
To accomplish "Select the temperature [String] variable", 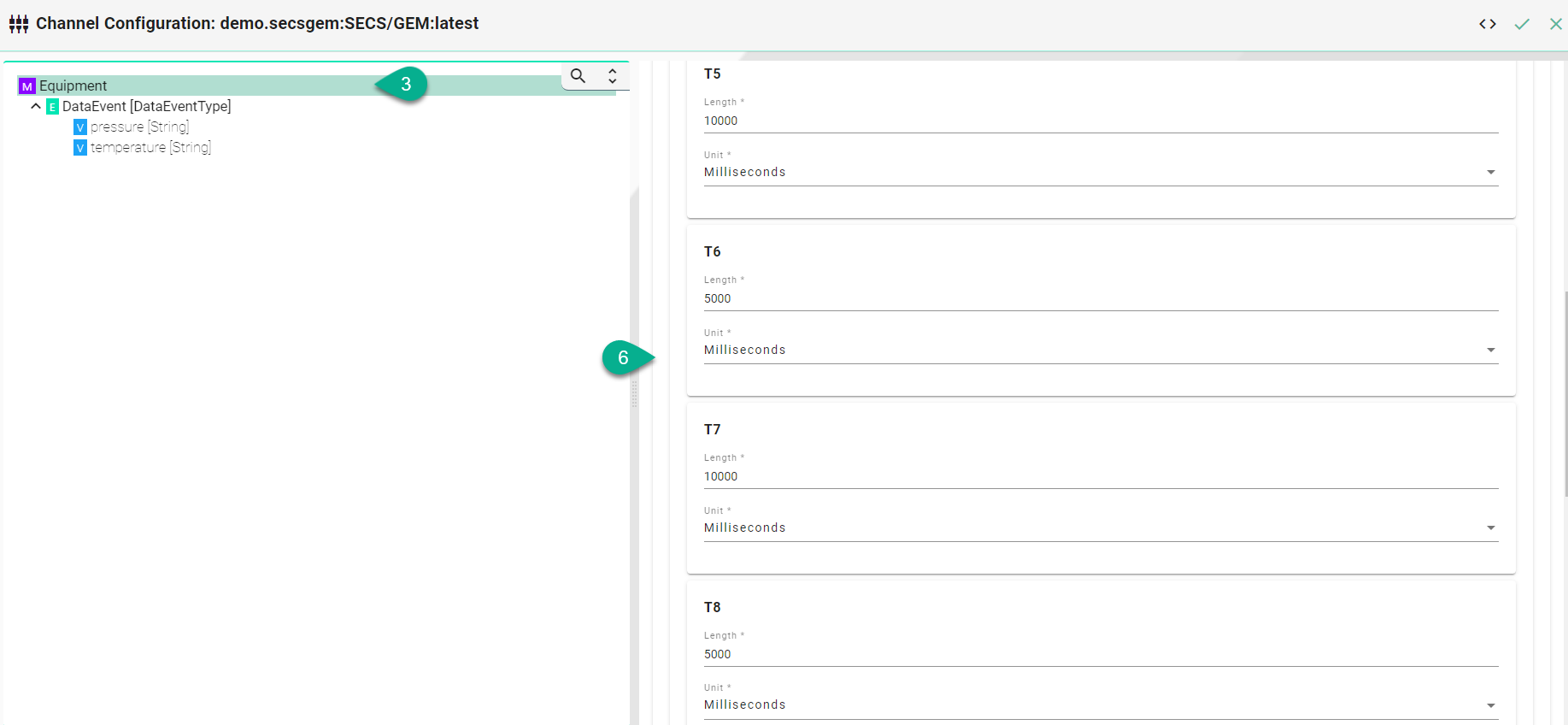I will coord(150,148).
